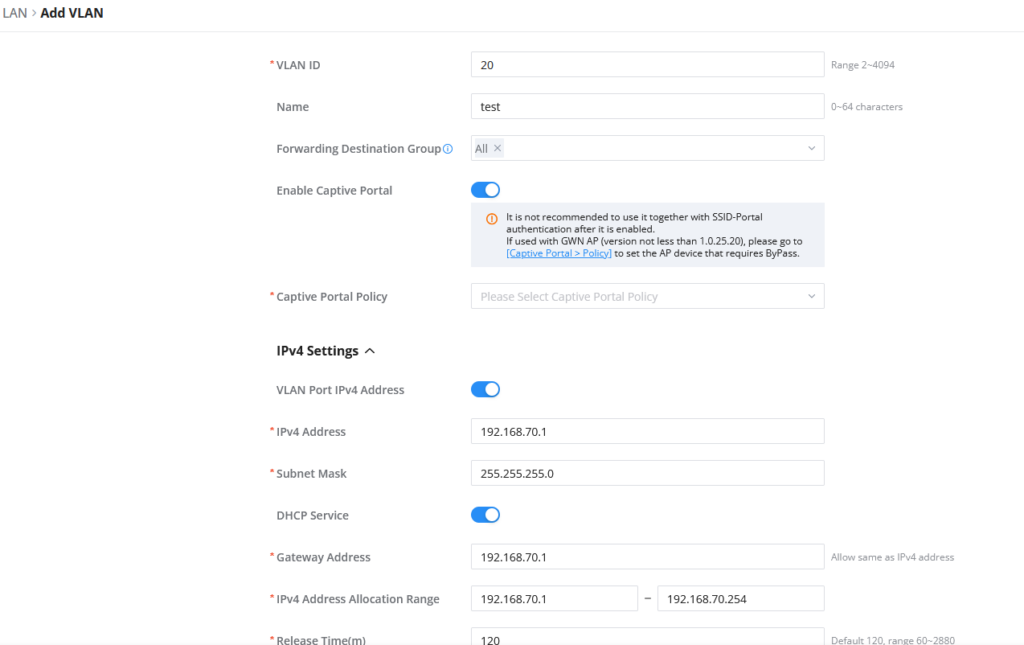The image size is (1024, 645).
Task: Open the Captive Portal Policy dropdown
Action: [x=647, y=296]
